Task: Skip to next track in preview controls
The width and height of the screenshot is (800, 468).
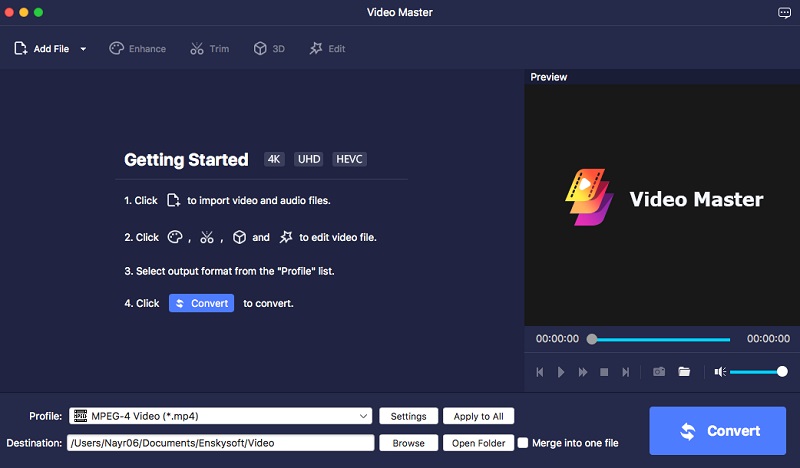Action: [626, 372]
